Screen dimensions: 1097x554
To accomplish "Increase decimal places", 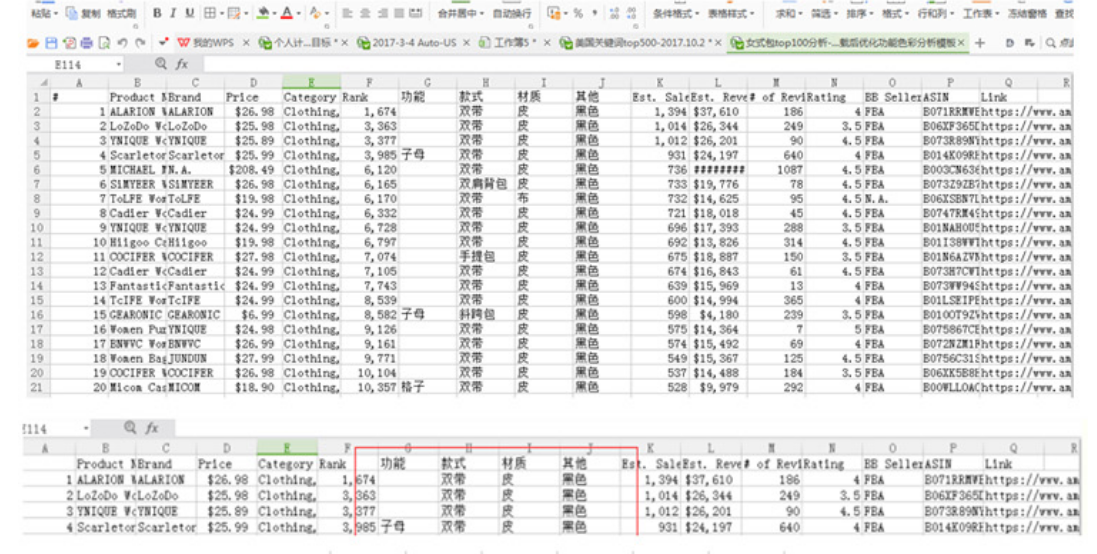I will coord(614,13).
